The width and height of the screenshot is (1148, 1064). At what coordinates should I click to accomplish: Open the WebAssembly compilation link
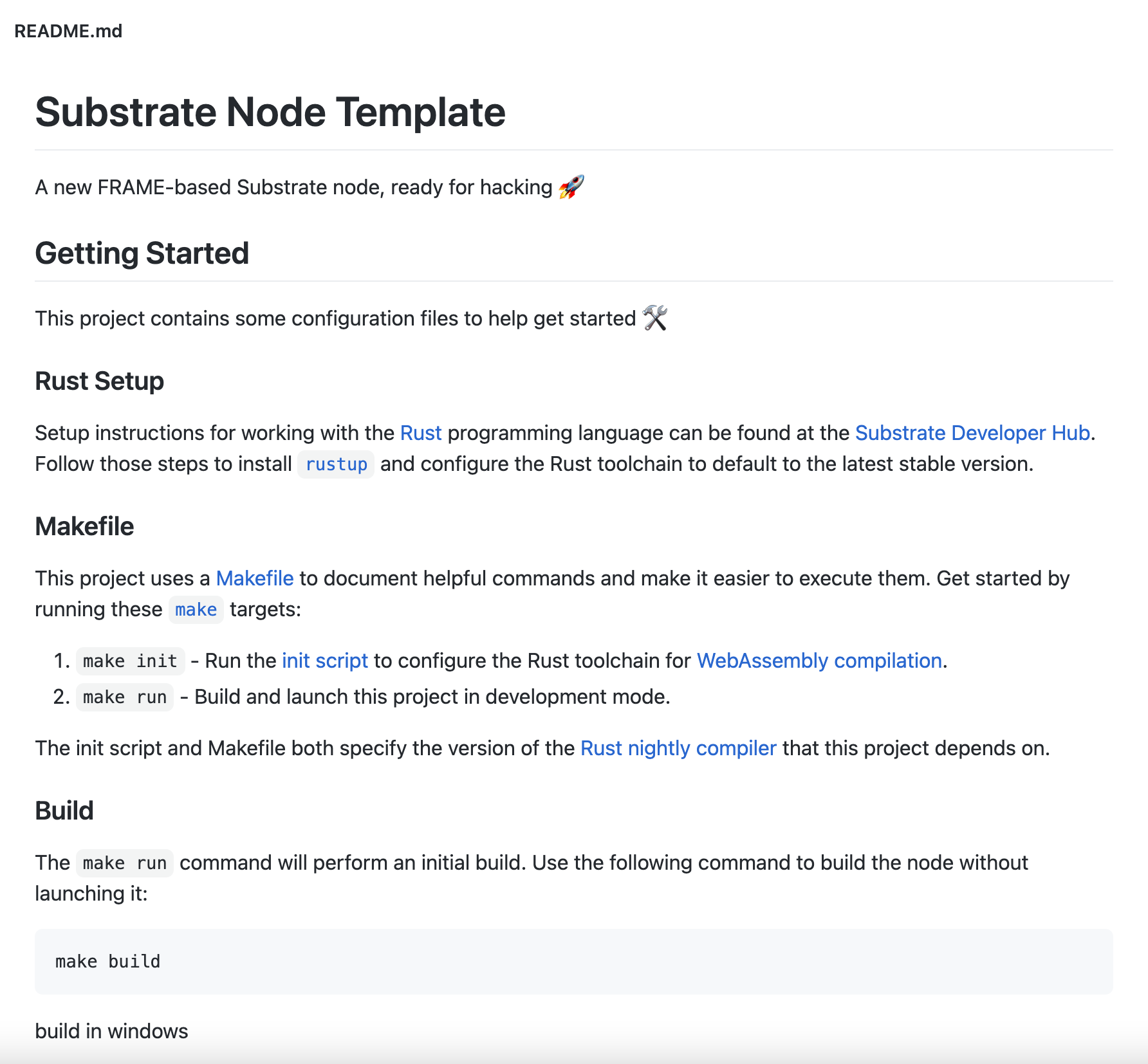click(x=819, y=661)
